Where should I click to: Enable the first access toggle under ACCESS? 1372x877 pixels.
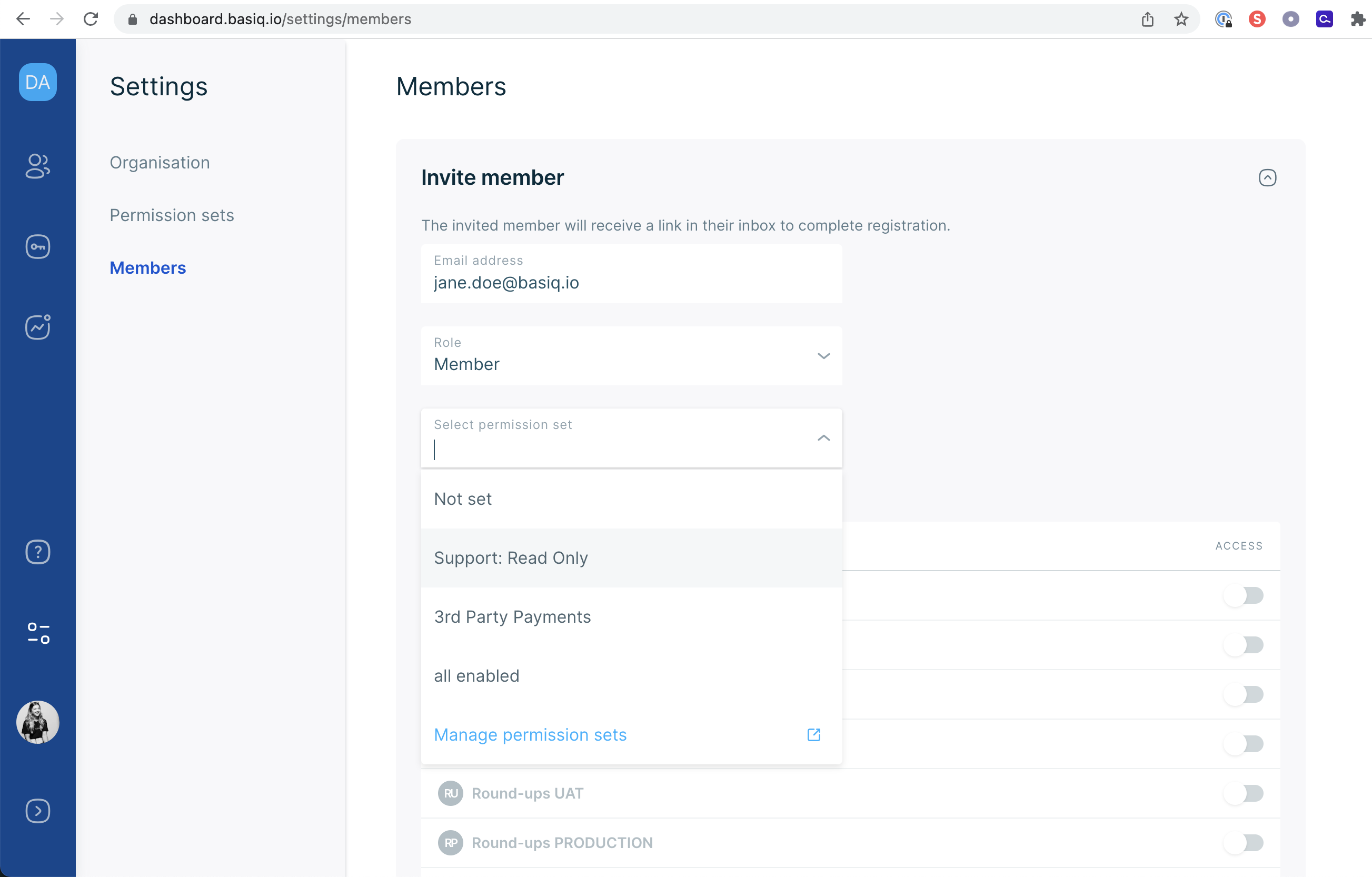[x=1243, y=595]
